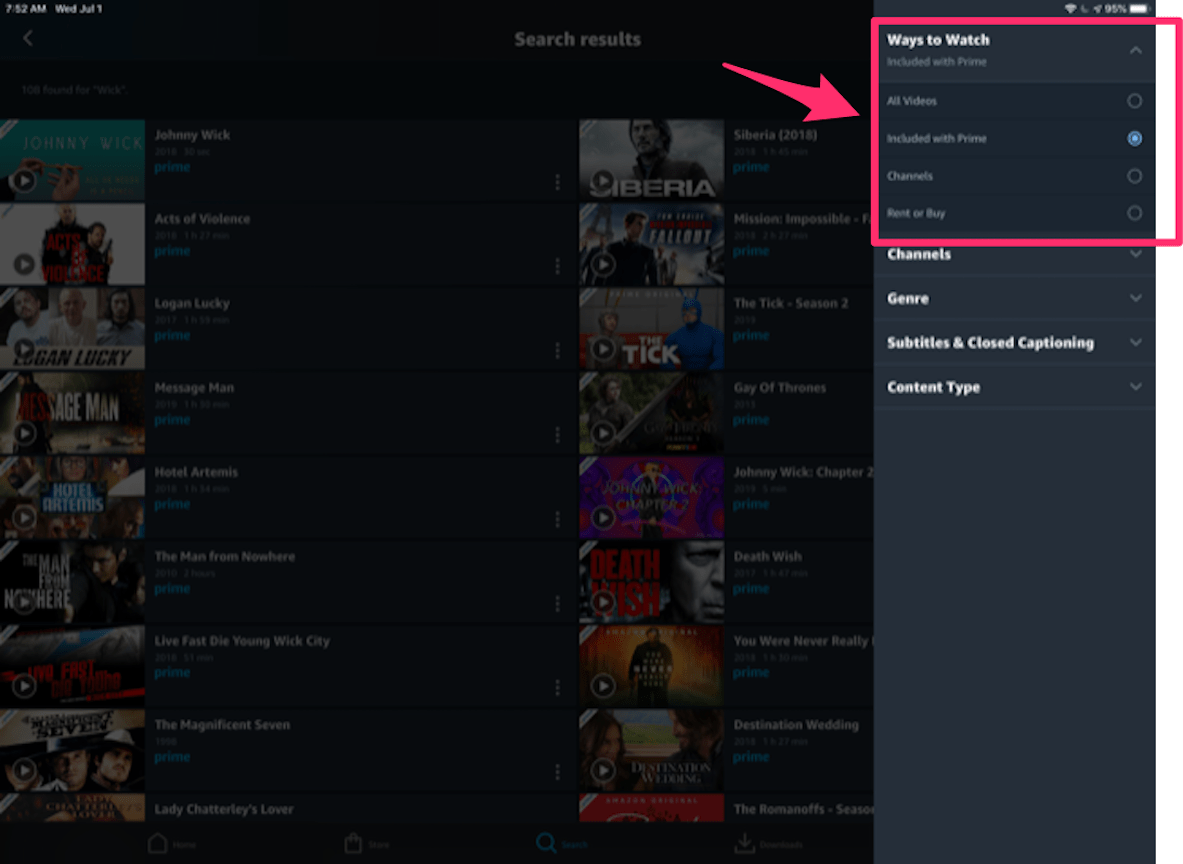
Task: Select the Rent or Buy radio option
Action: (1134, 214)
